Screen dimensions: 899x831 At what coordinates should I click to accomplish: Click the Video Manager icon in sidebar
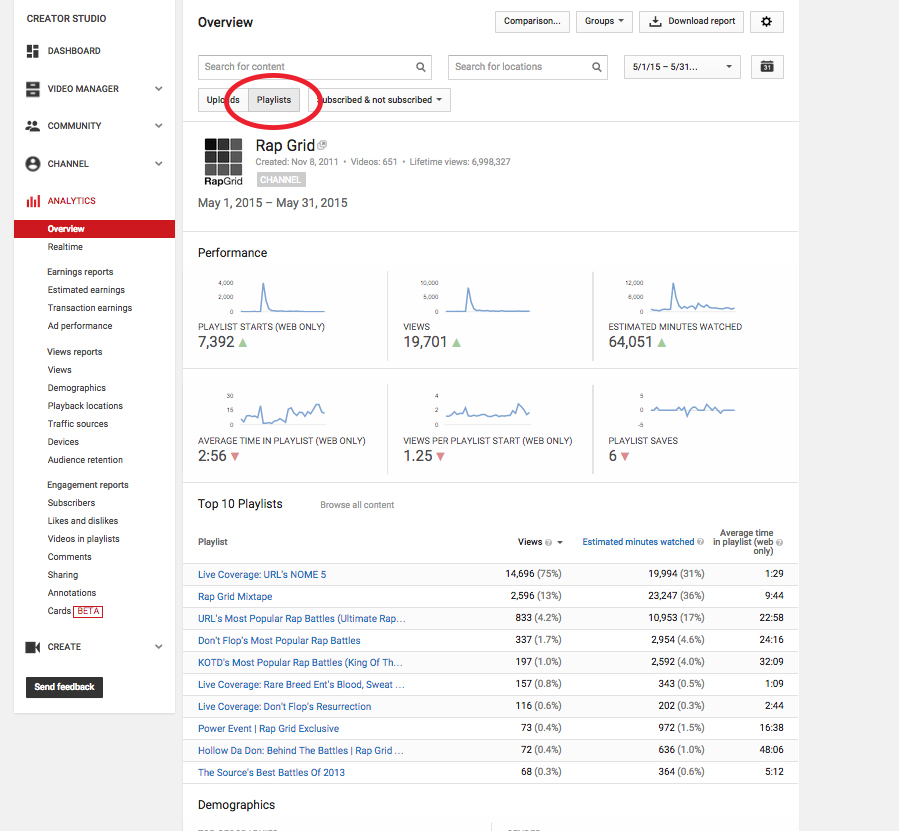[33, 89]
